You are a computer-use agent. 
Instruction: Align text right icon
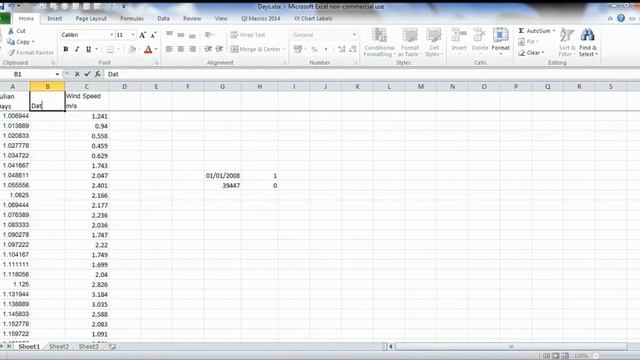(192, 49)
